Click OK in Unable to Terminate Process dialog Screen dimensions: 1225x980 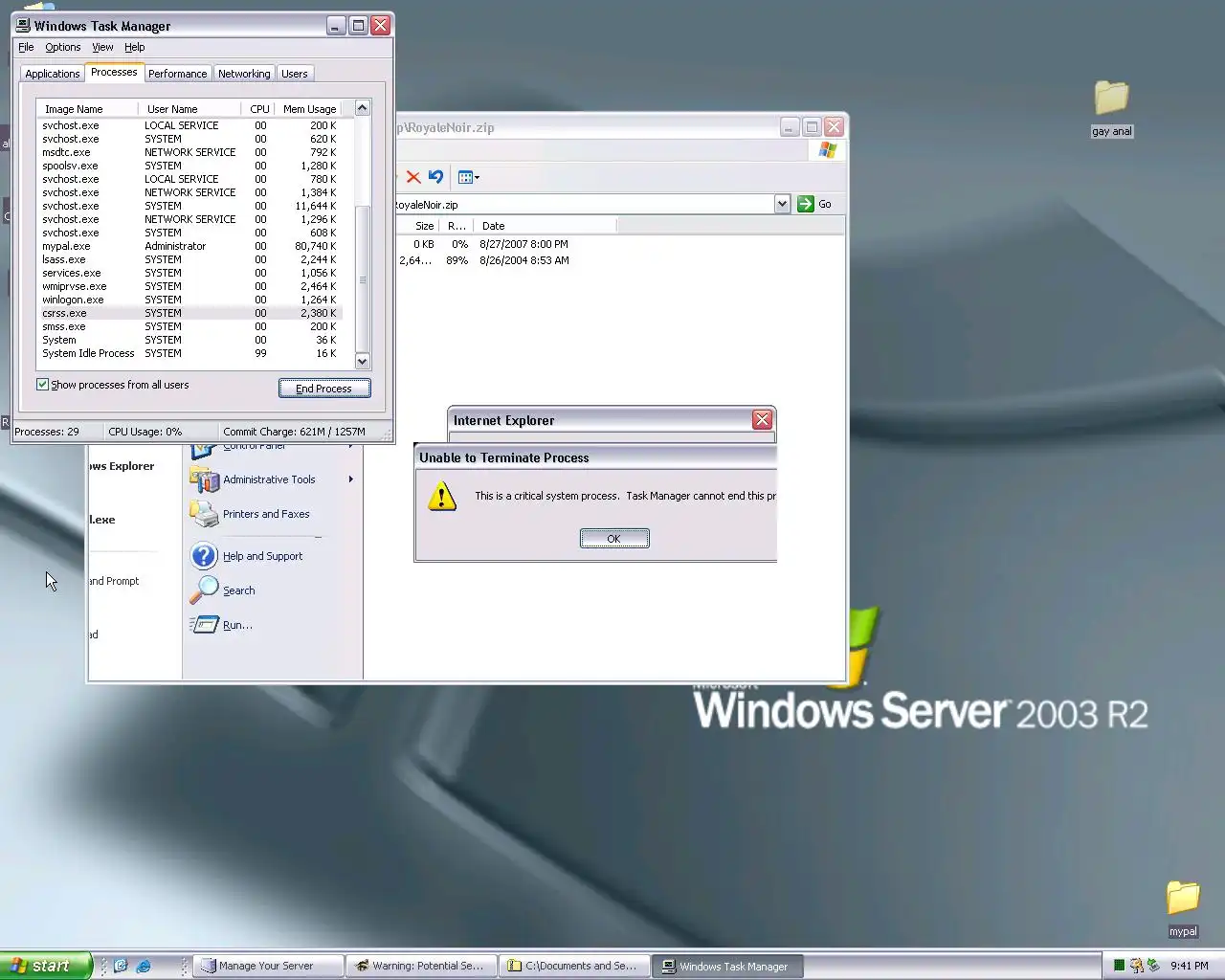tap(614, 539)
